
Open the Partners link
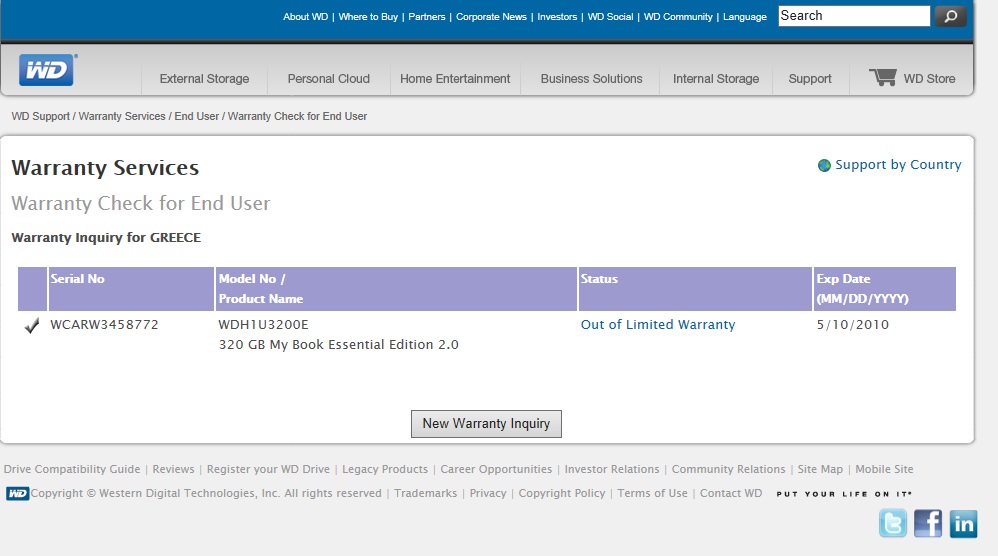point(426,17)
